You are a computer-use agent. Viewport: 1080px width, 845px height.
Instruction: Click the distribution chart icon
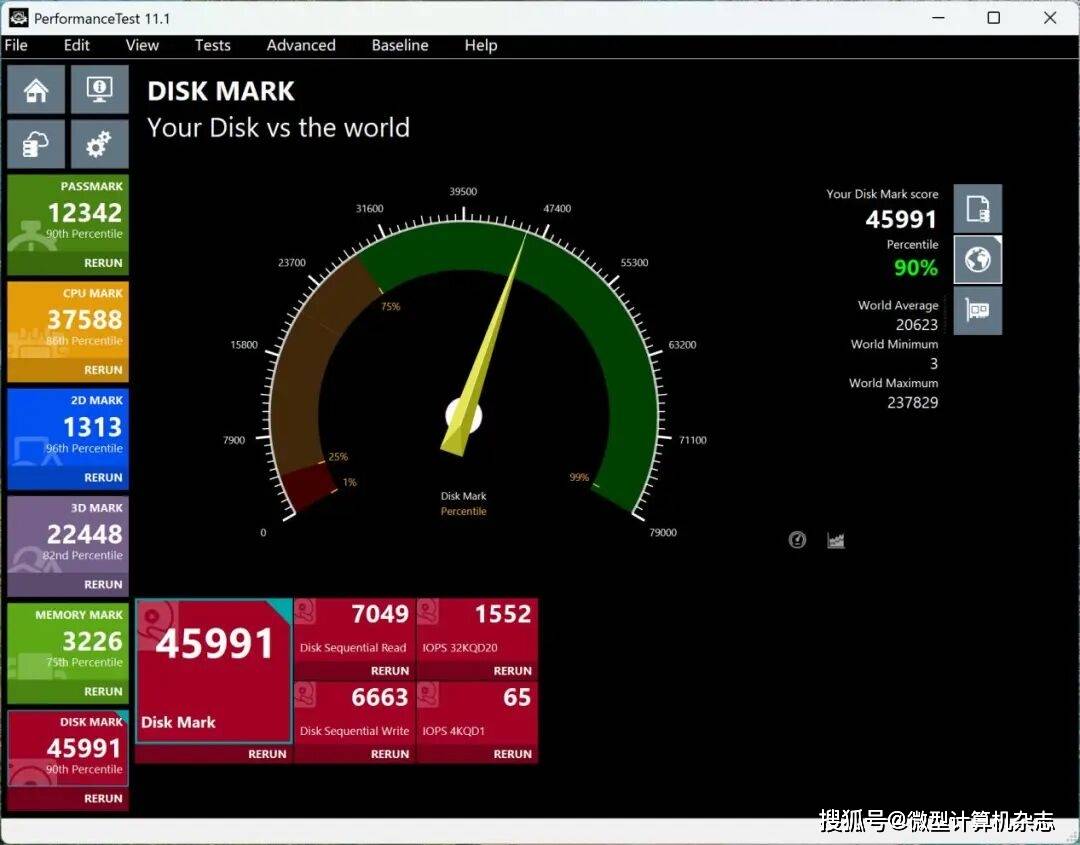[x=835, y=541]
